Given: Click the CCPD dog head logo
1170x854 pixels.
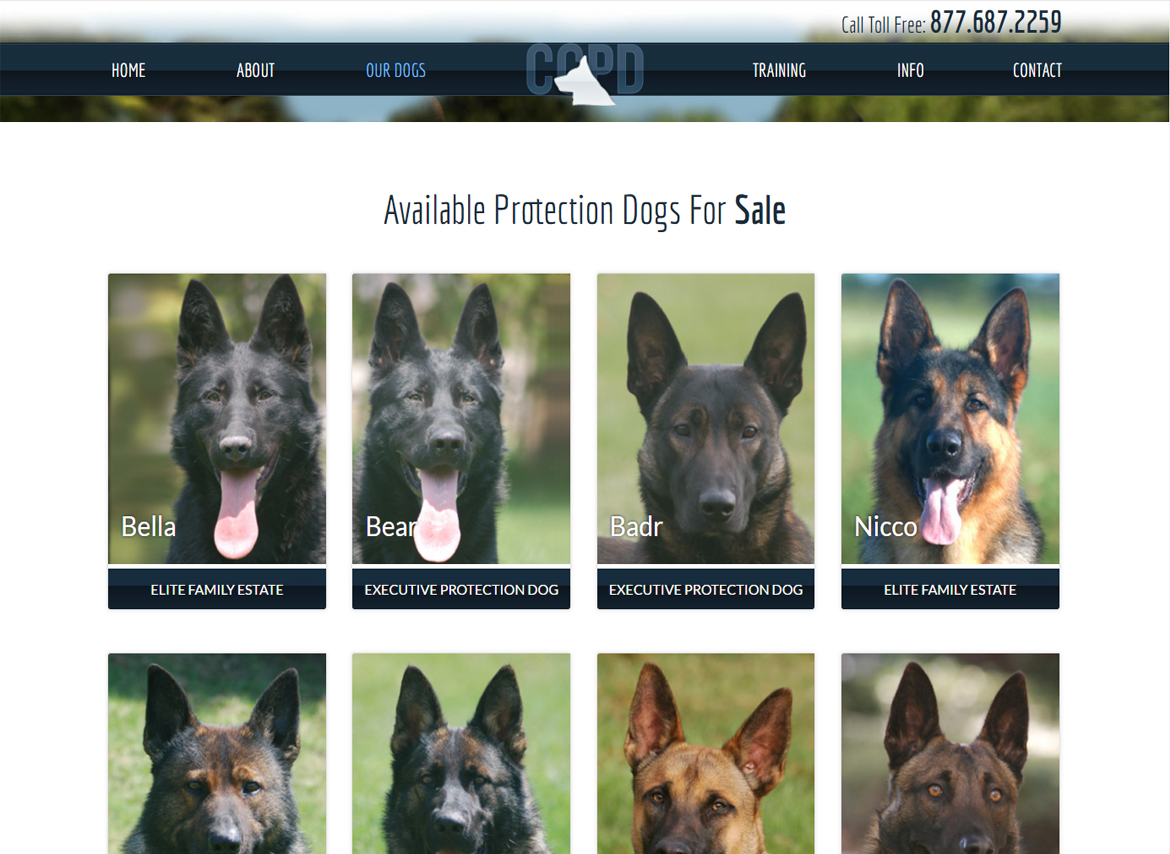Looking at the screenshot, I should 585,74.
